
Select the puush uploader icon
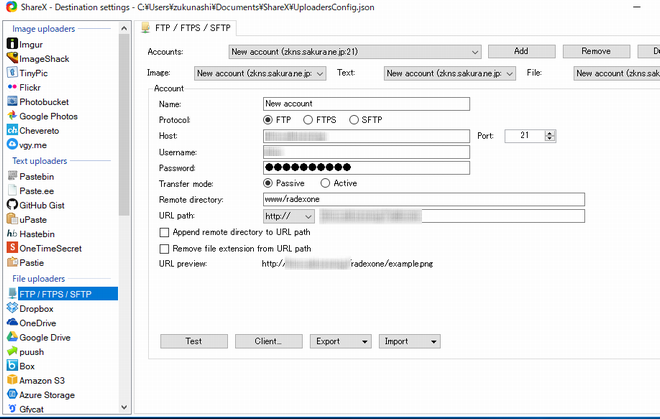[12, 351]
